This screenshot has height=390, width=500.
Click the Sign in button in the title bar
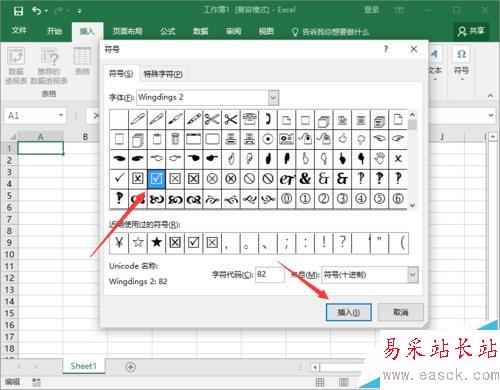tap(371, 10)
